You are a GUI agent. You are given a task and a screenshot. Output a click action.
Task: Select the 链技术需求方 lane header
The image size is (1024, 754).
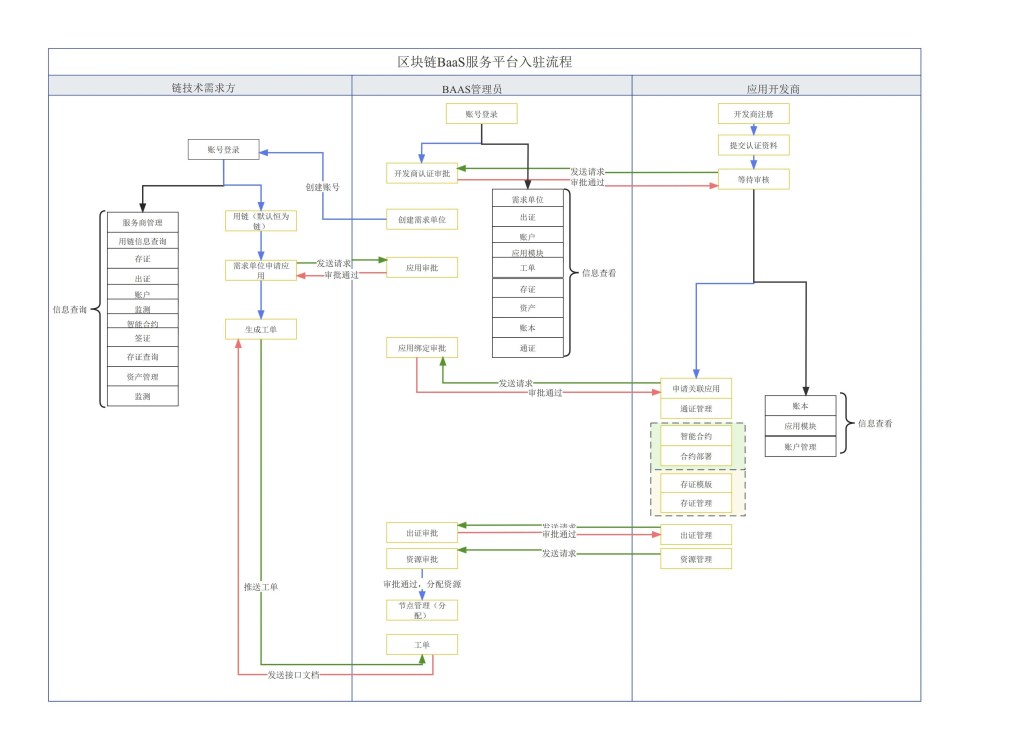pos(200,87)
